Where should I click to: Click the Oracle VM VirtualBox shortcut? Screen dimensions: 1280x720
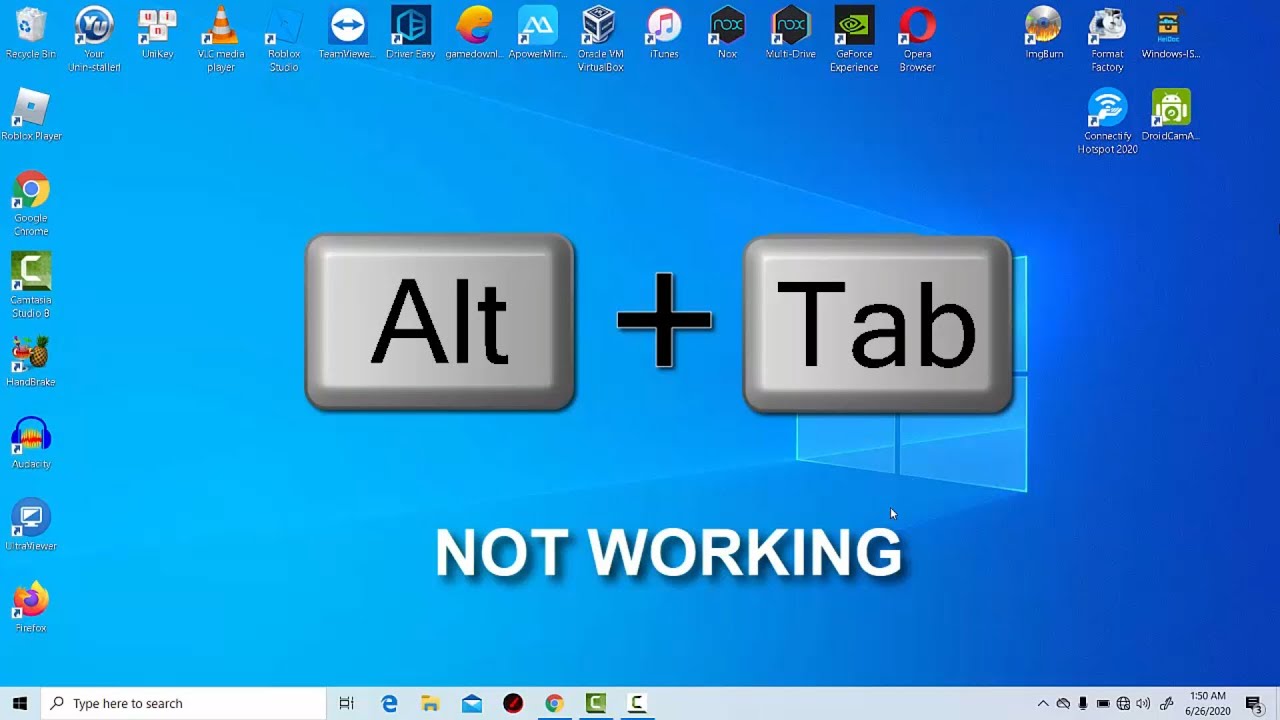click(600, 28)
